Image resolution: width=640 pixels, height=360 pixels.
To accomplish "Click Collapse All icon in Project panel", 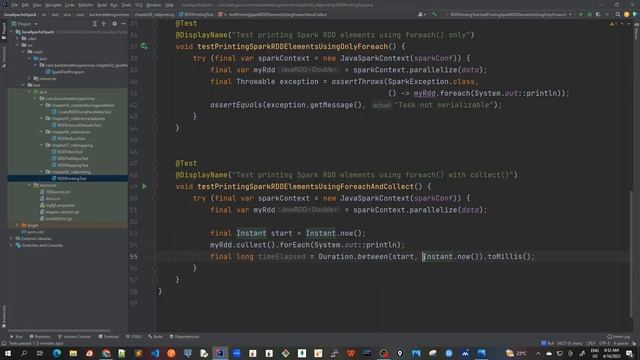I will pos(104,24).
